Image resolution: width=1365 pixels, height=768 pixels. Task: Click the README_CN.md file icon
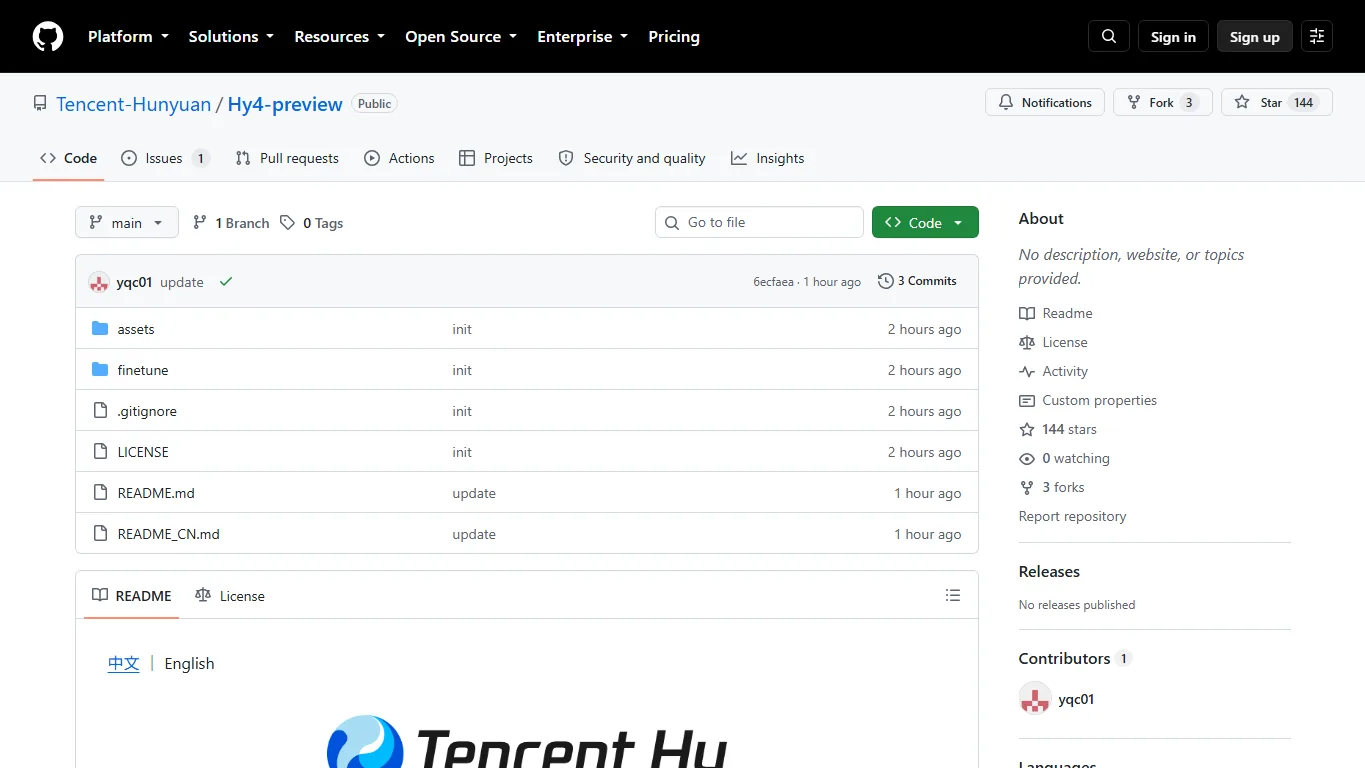100,534
